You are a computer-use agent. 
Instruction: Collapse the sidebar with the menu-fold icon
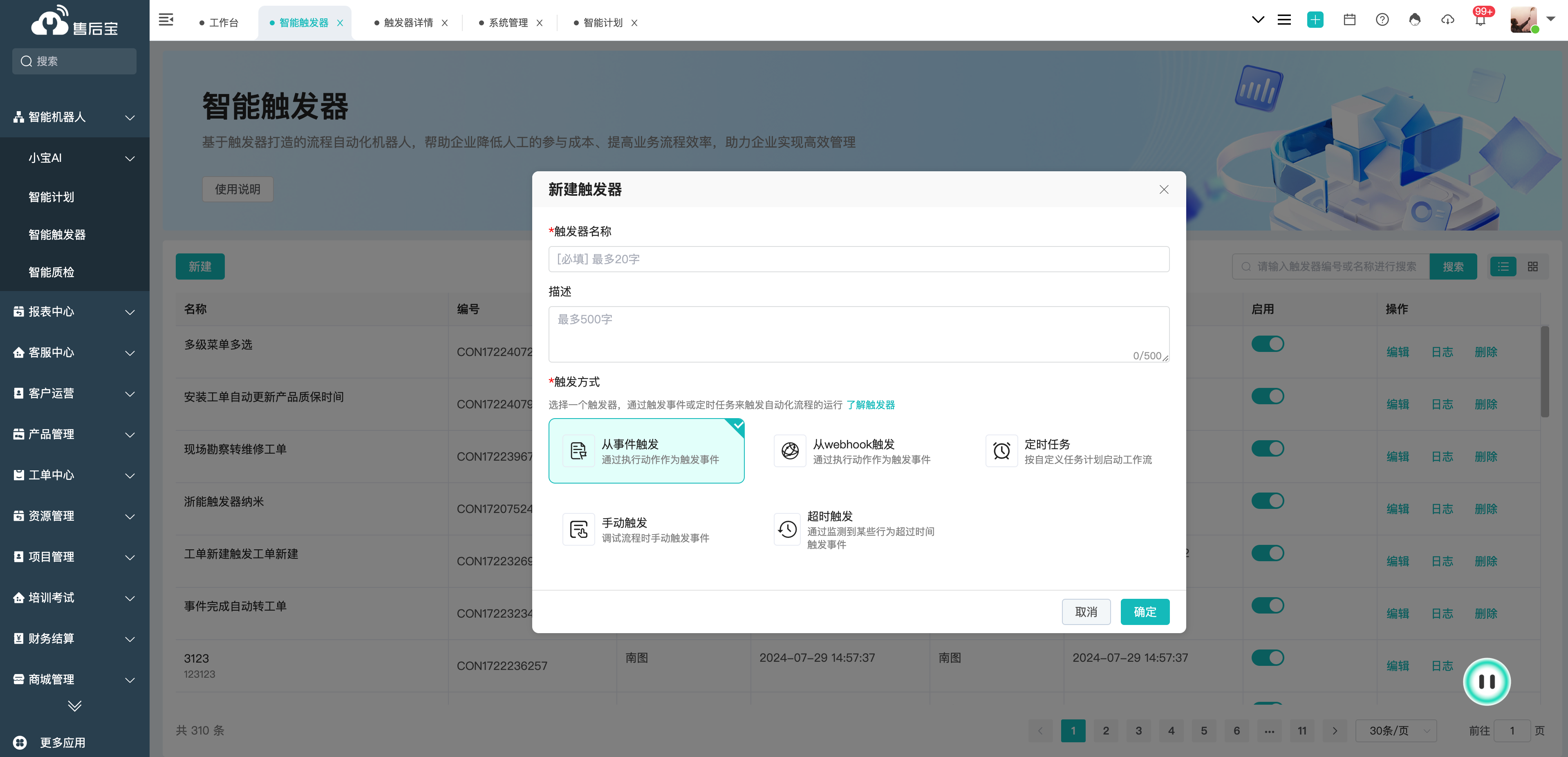[x=166, y=20]
